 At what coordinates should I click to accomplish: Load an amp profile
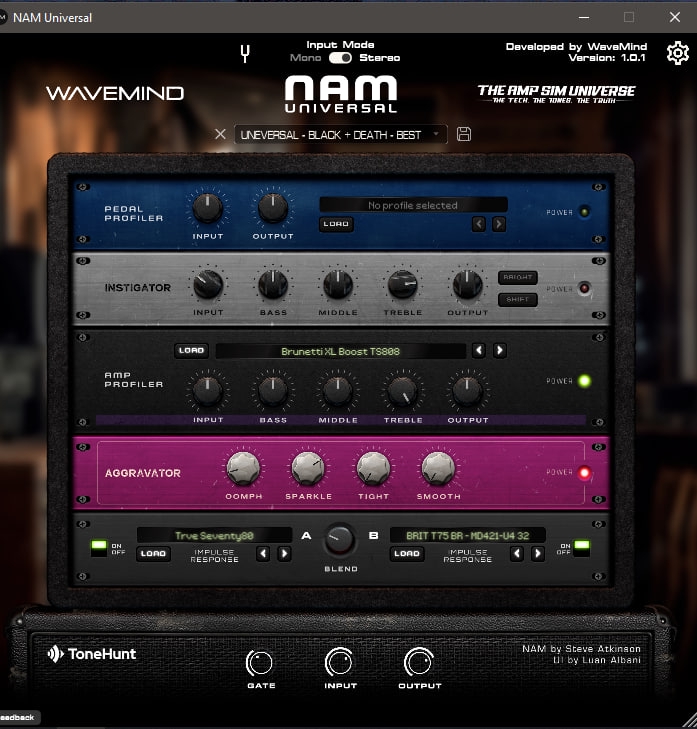pyautogui.click(x=191, y=350)
